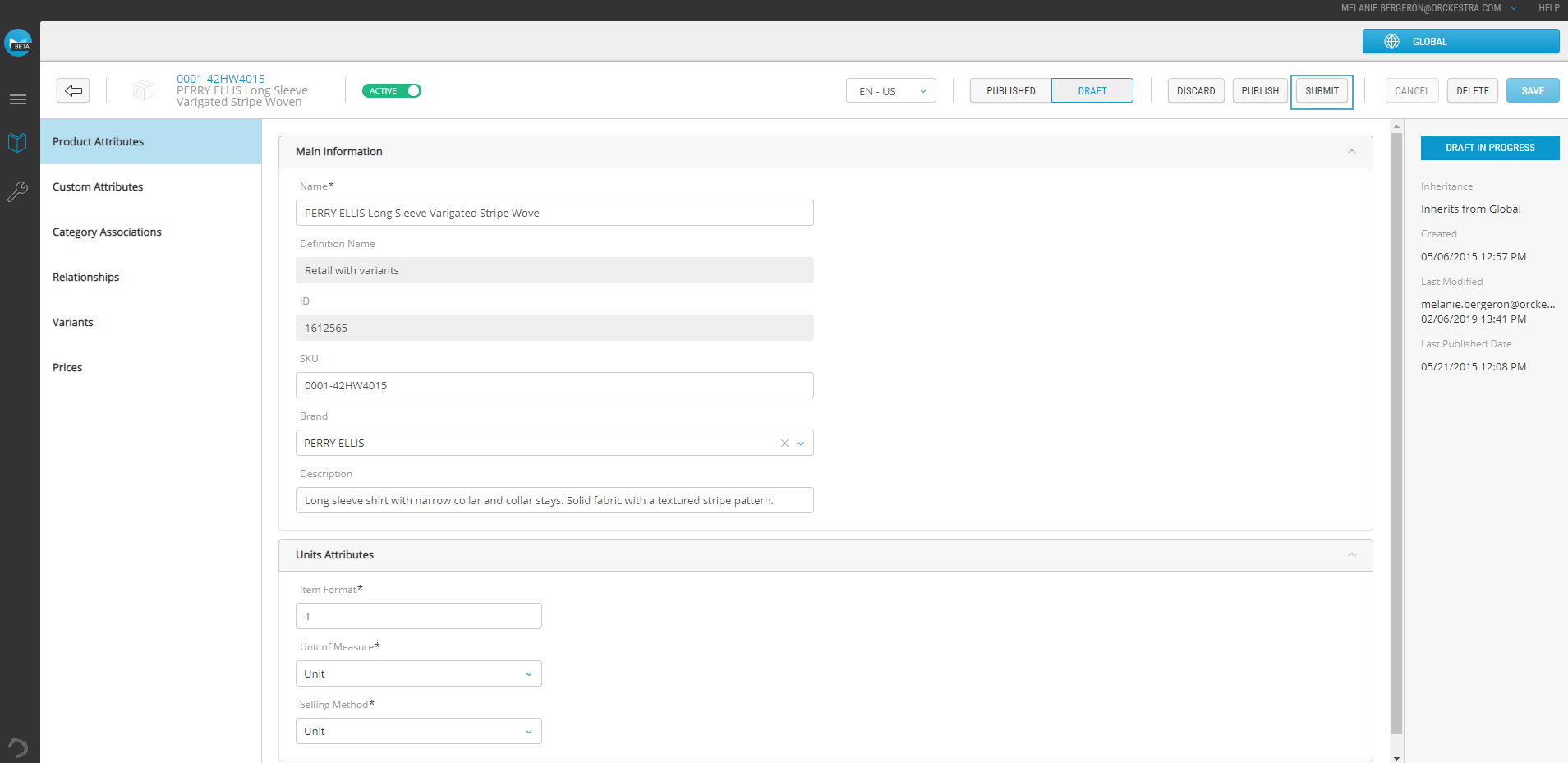Image resolution: width=1568 pixels, height=763 pixels.
Task: Click the hamburger menu icon
Action: [18, 99]
